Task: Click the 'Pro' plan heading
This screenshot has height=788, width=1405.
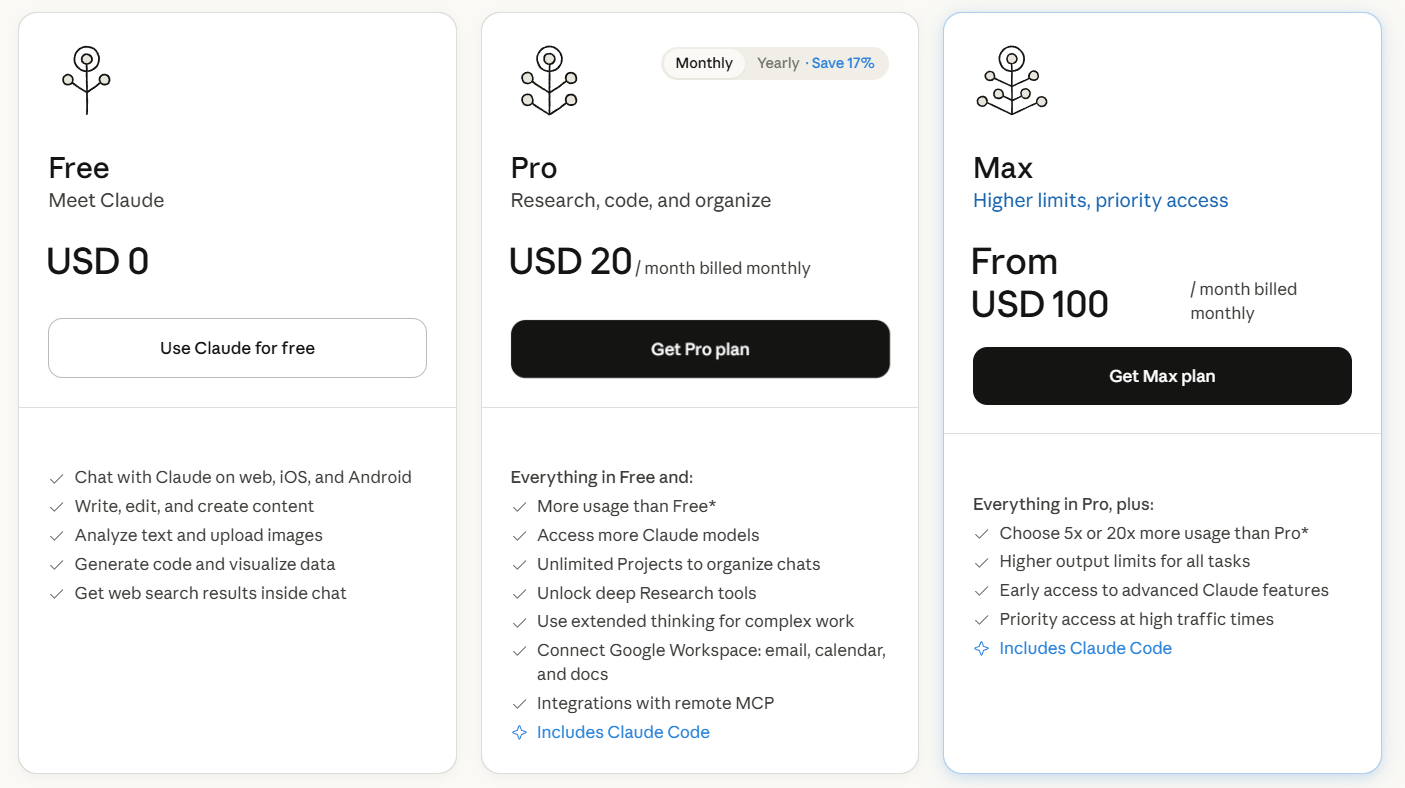Action: click(534, 168)
